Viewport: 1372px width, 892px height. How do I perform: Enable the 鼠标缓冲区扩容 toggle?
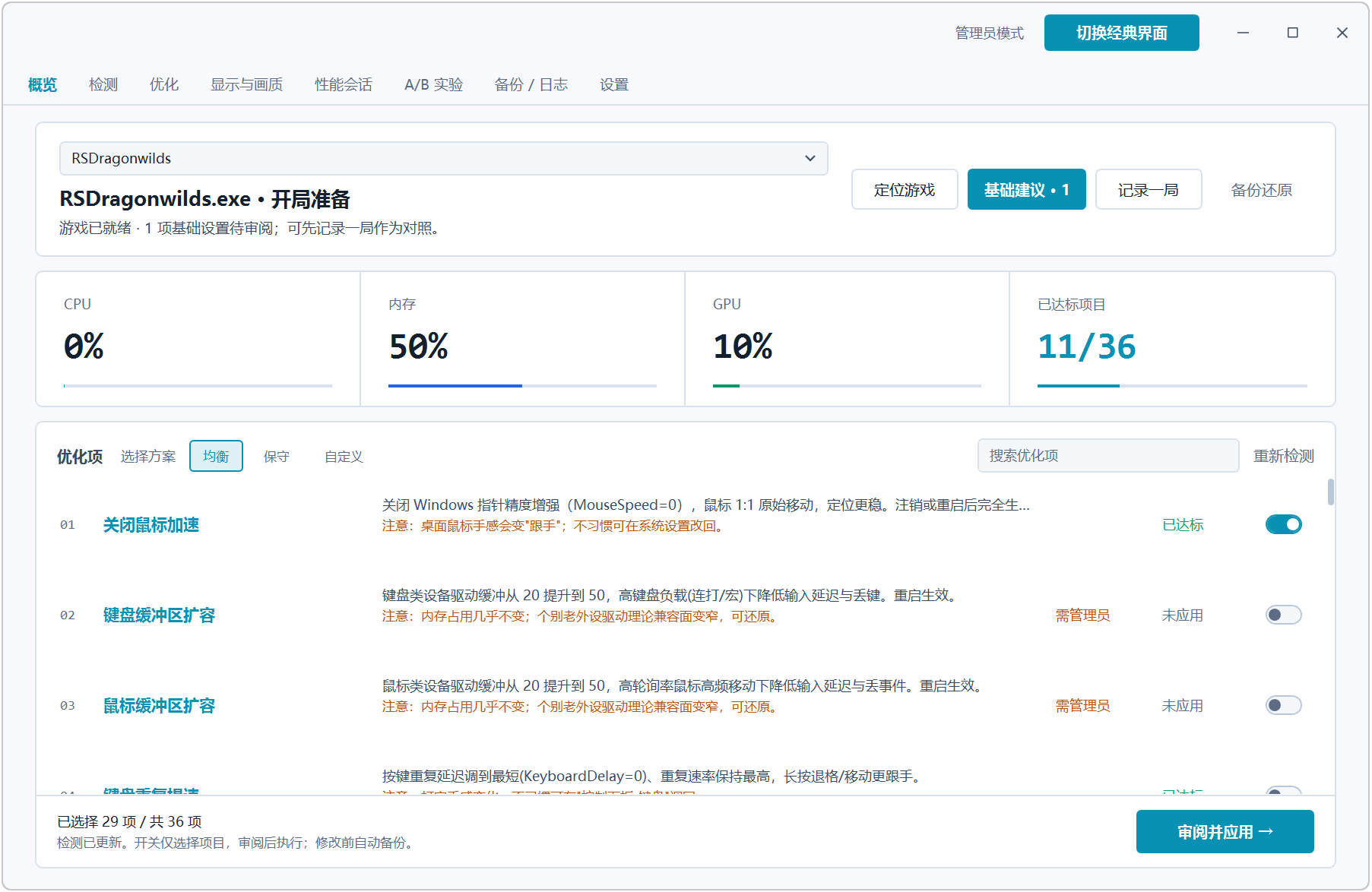1284,705
